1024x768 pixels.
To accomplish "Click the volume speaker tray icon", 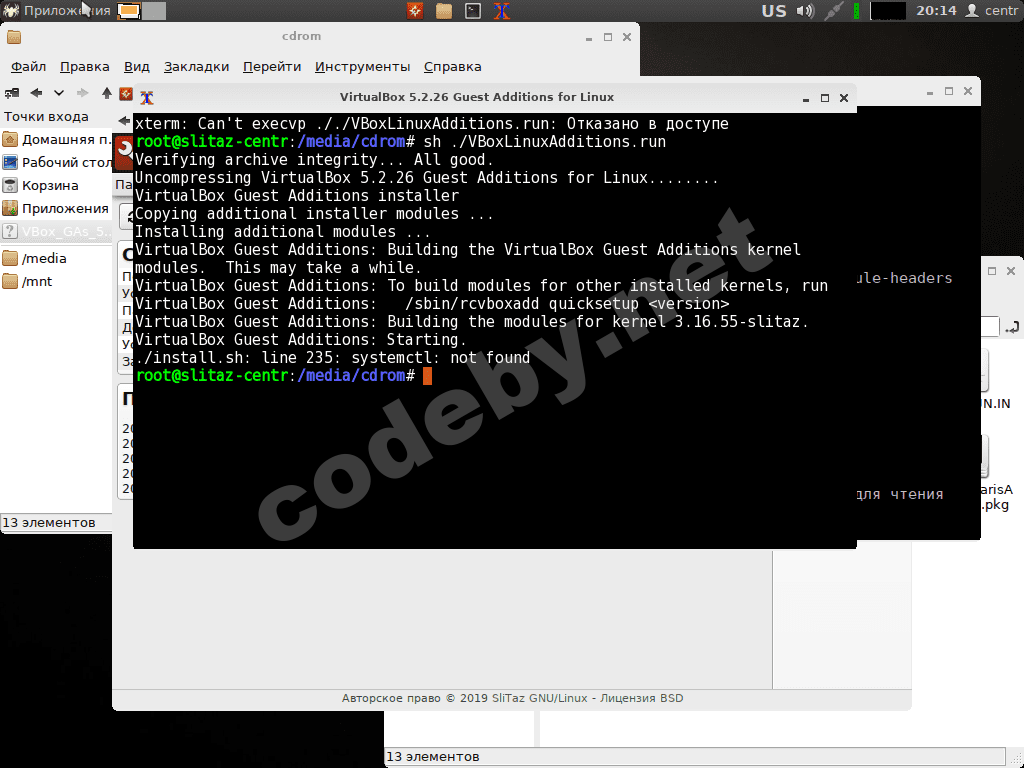I will (805, 11).
